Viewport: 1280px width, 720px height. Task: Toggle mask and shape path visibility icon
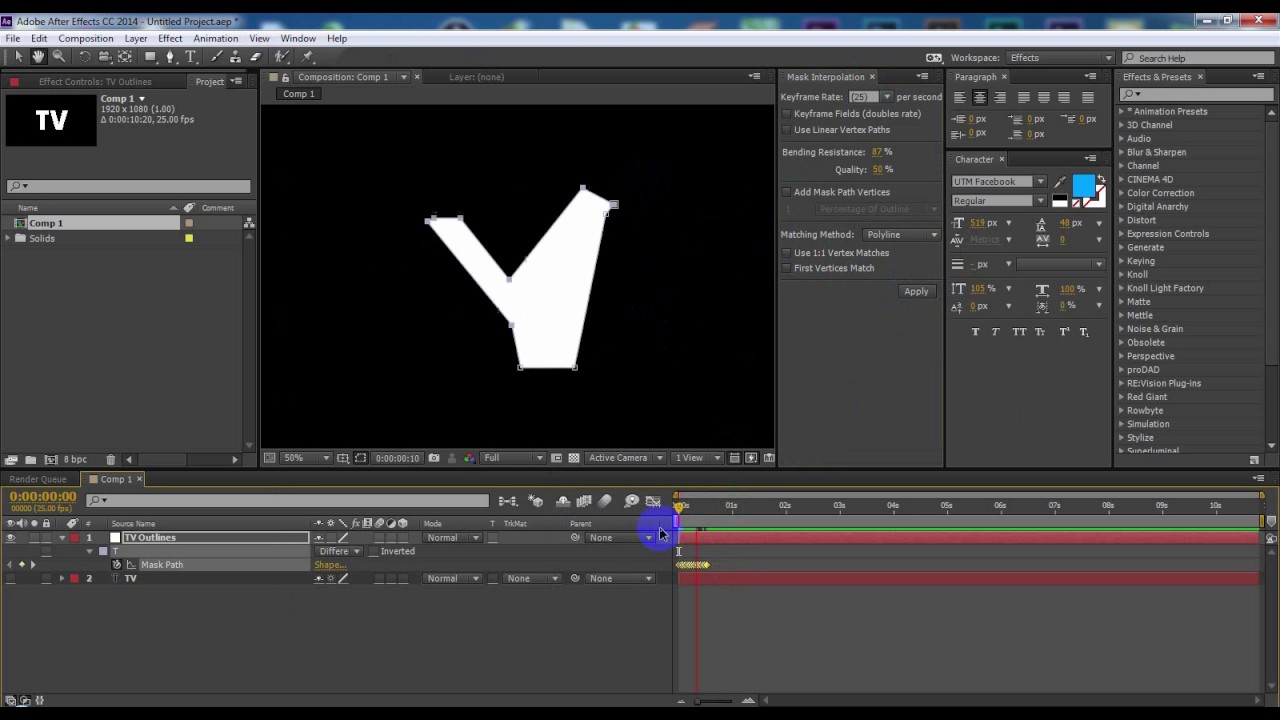point(361,458)
